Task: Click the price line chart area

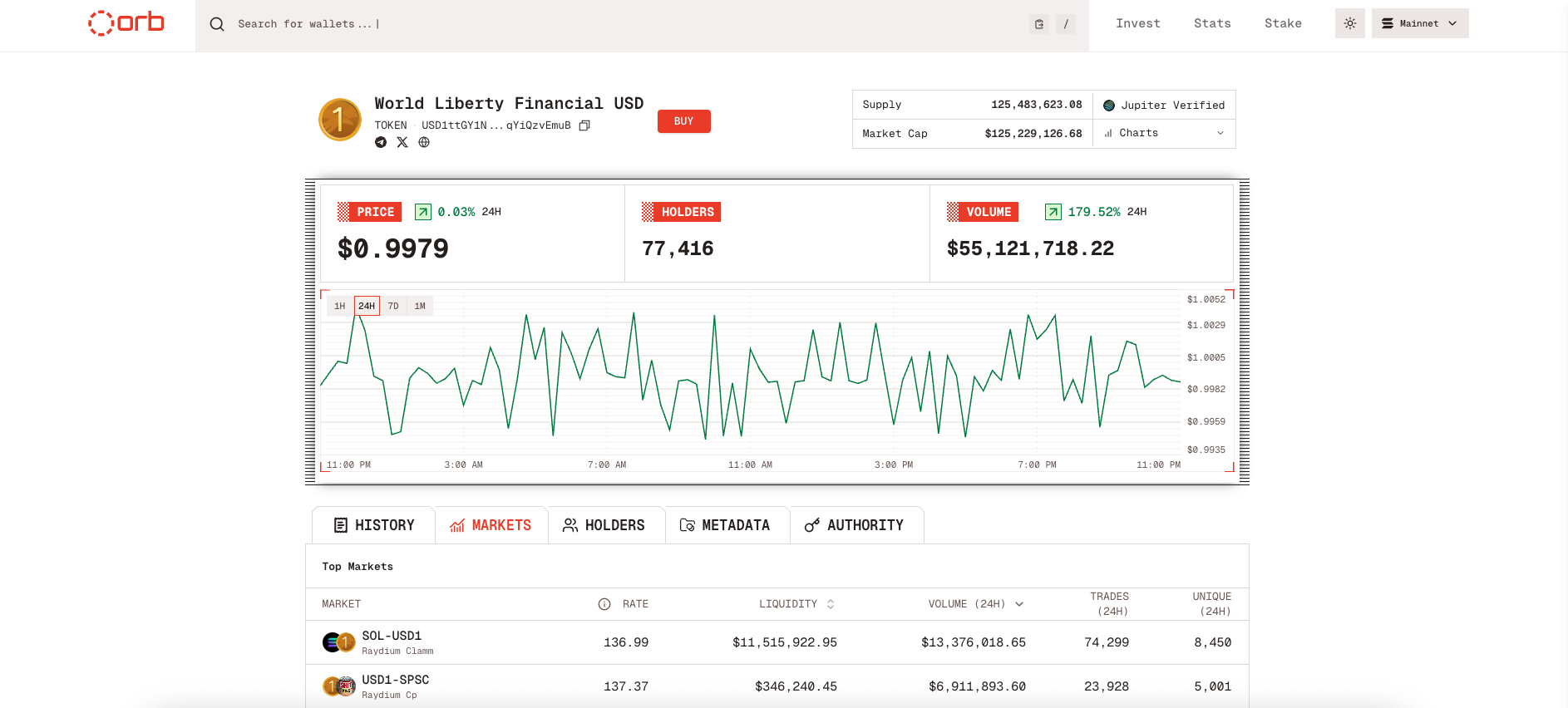Action: tap(751, 374)
